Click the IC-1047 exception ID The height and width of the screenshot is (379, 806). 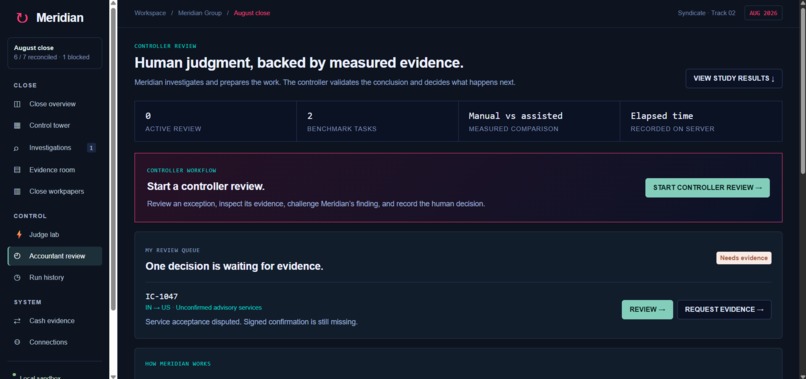(x=162, y=296)
